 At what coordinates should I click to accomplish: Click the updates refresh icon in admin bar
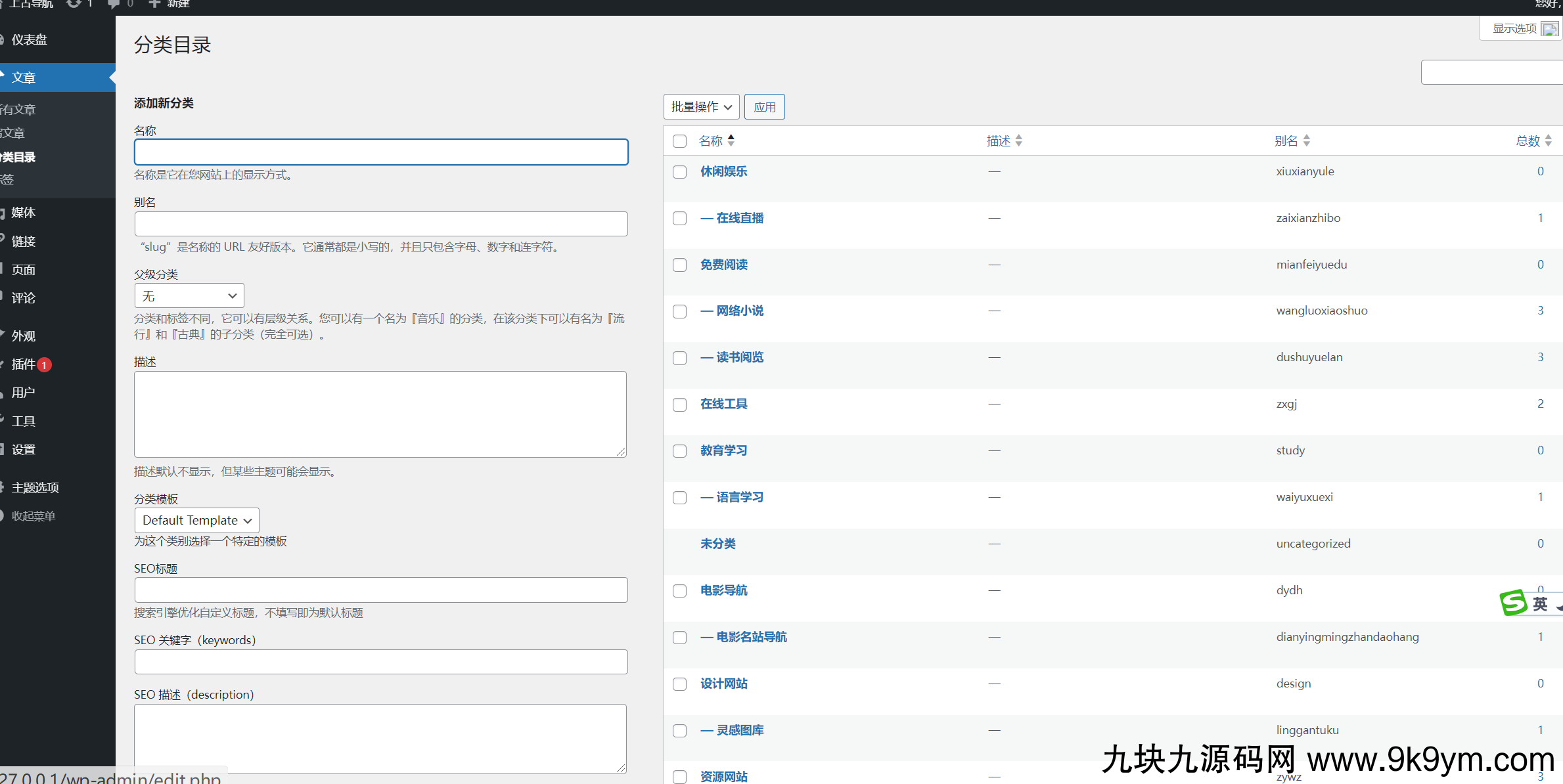pyautogui.click(x=72, y=3)
